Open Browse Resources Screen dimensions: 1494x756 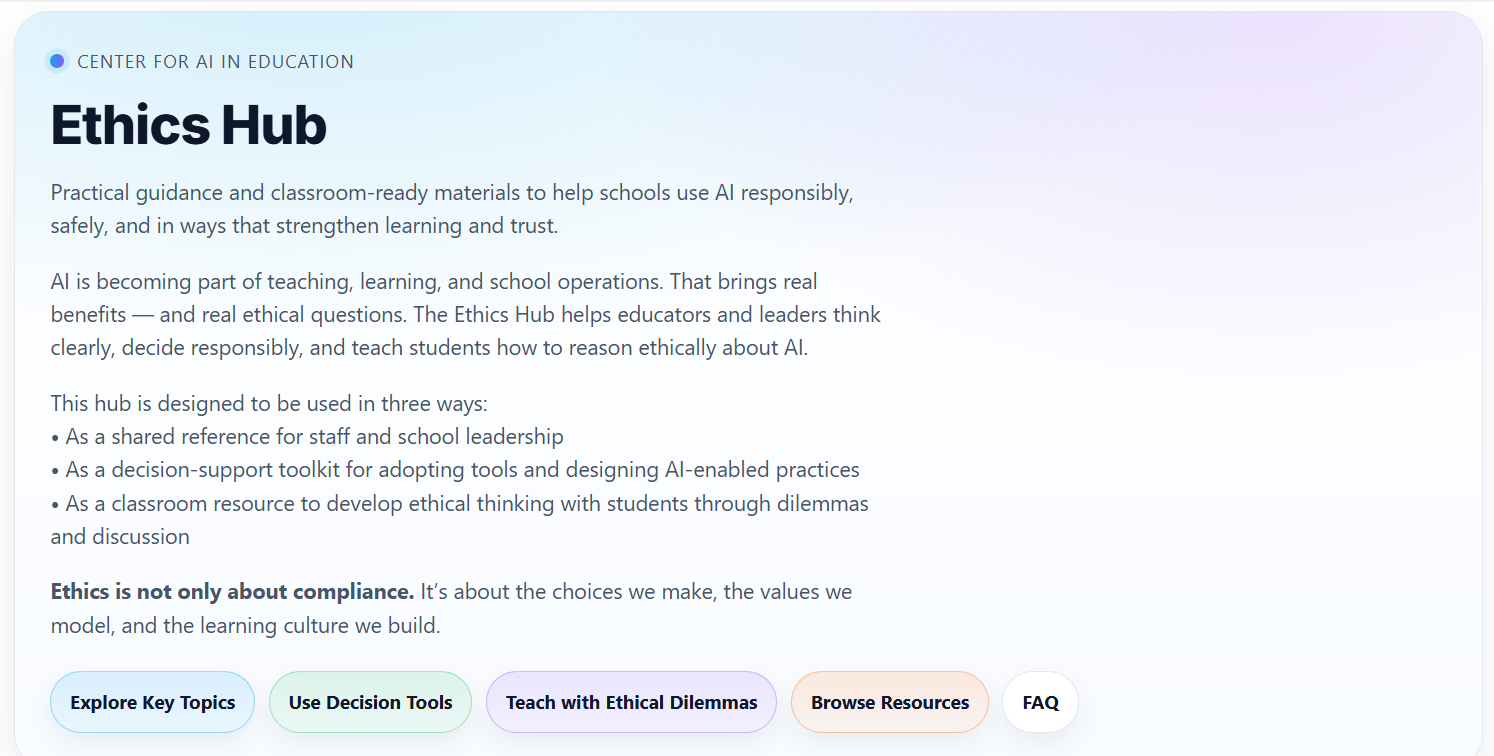[890, 702]
